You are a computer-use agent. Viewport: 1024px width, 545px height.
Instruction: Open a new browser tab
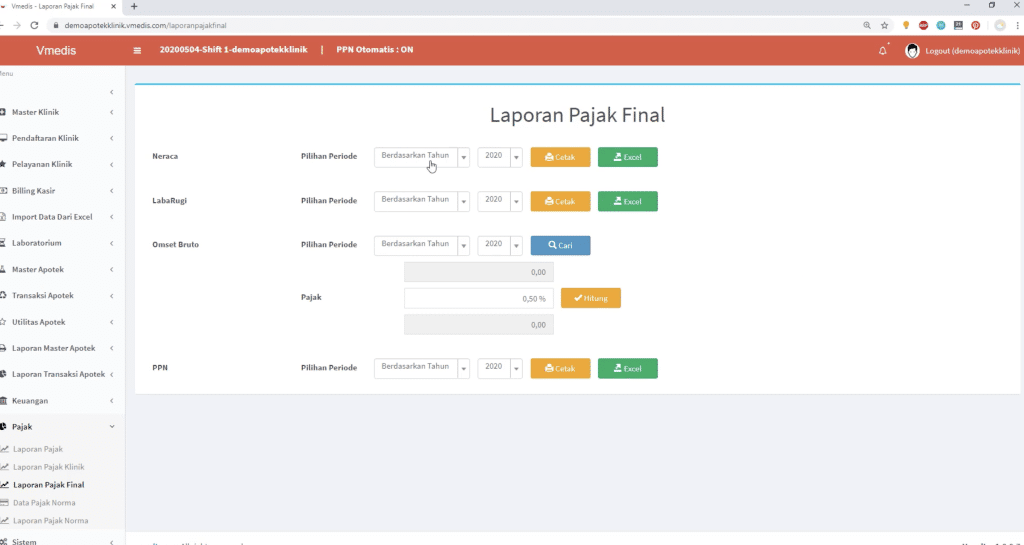[134, 7]
